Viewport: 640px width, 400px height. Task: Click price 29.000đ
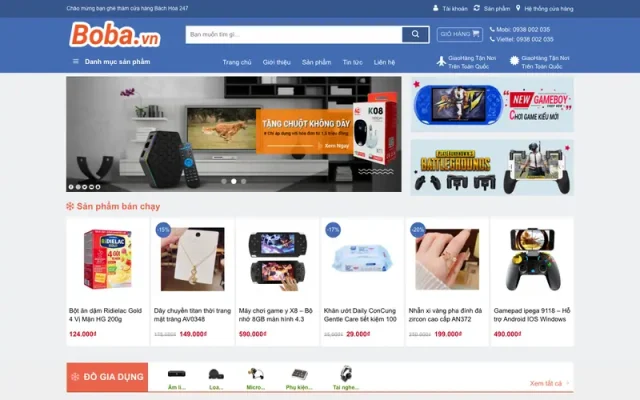[358, 334]
